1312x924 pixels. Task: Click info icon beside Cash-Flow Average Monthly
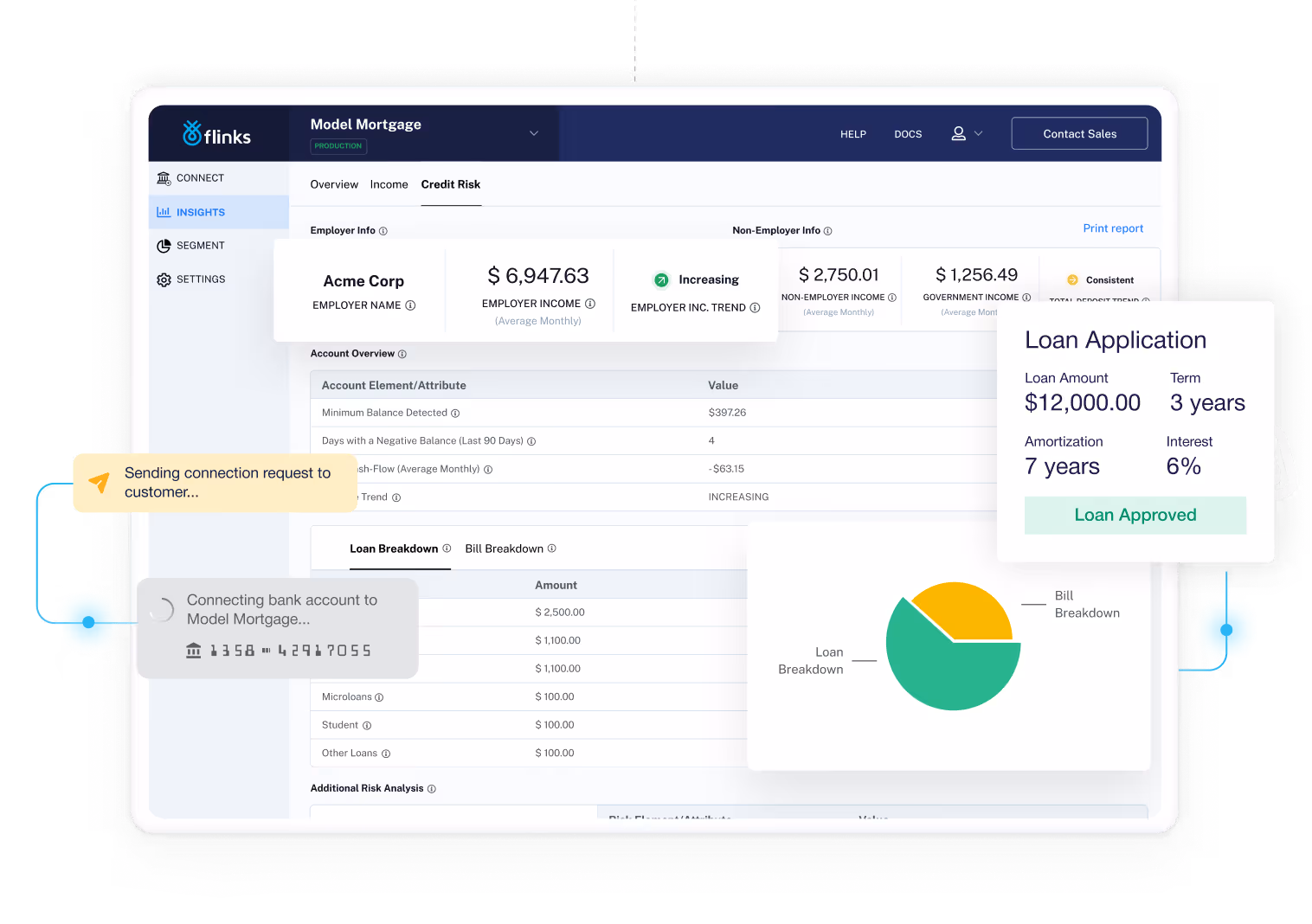488,470
